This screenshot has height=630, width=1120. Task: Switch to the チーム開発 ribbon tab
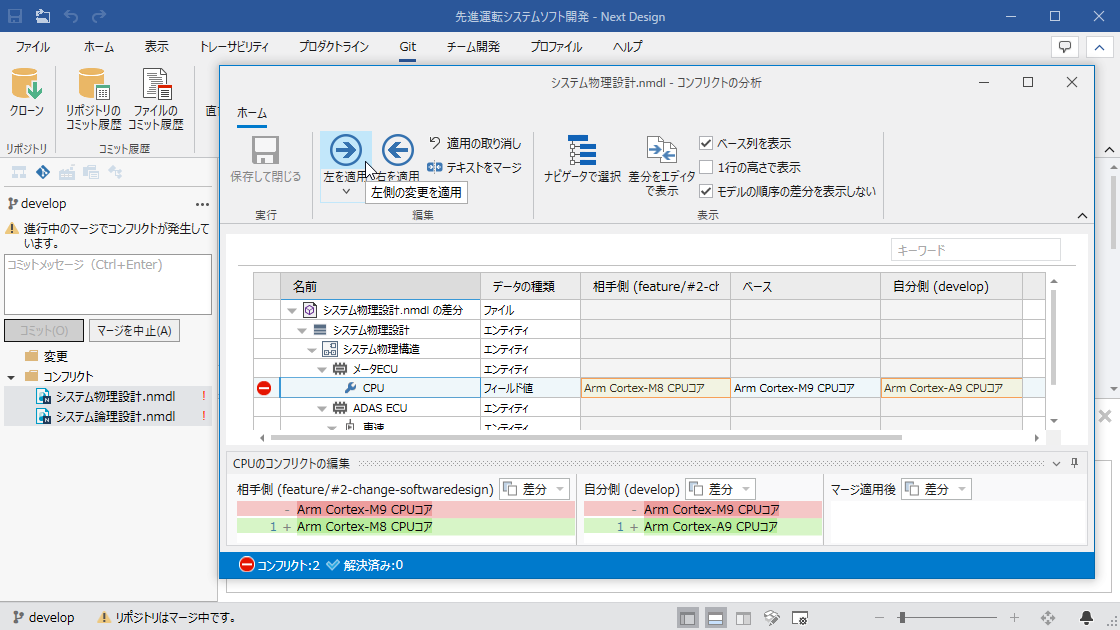[x=473, y=46]
